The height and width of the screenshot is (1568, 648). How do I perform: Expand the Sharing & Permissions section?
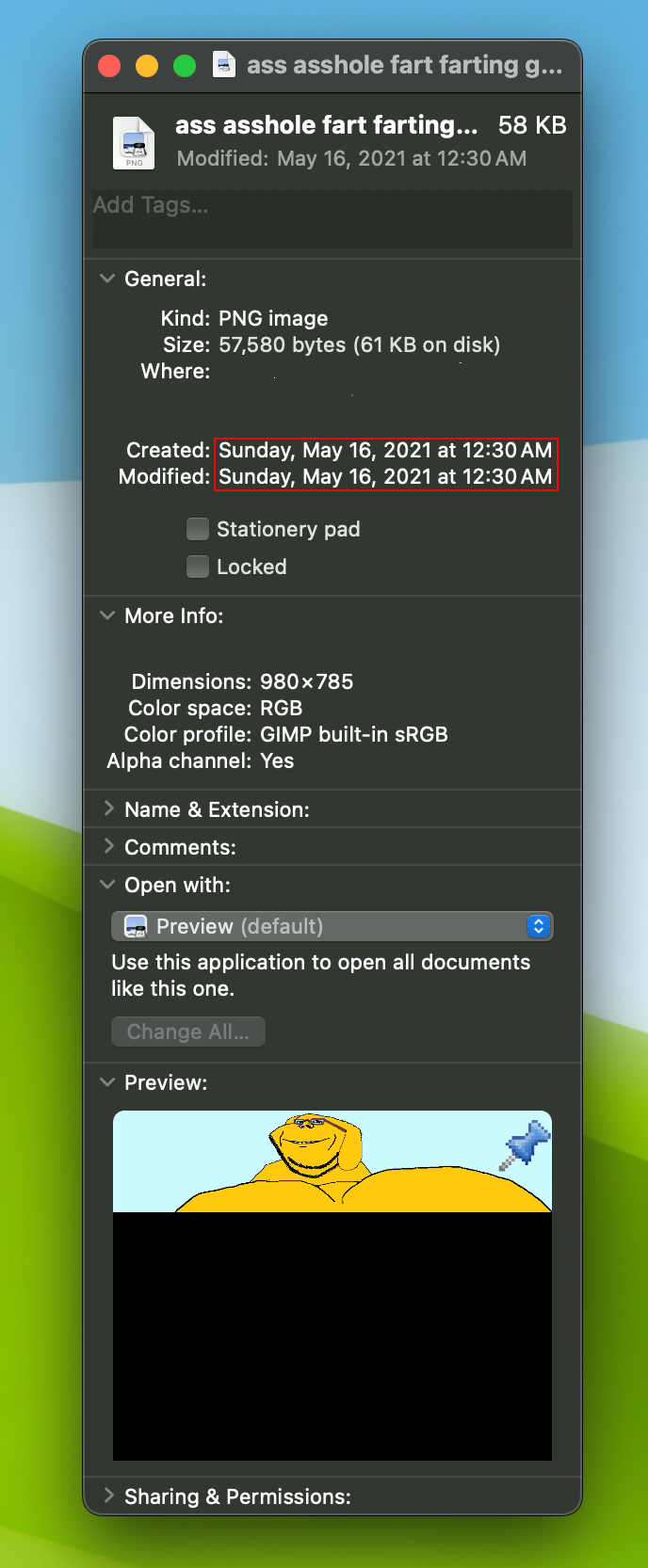[107, 1496]
